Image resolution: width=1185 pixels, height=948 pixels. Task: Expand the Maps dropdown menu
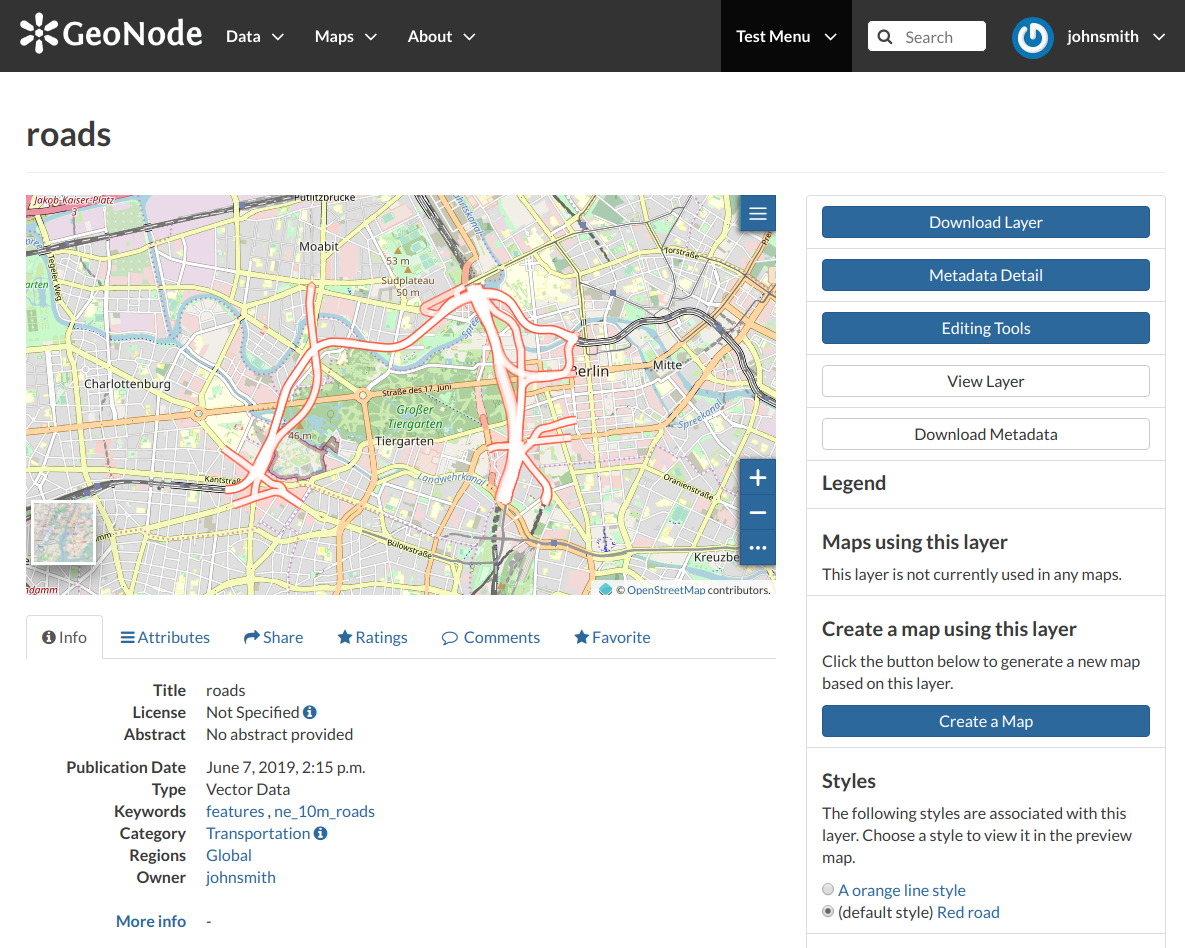(345, 36)
